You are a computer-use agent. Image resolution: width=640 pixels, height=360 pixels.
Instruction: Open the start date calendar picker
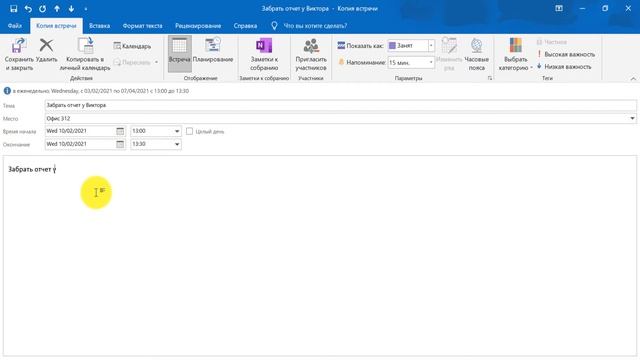point(120,131)
